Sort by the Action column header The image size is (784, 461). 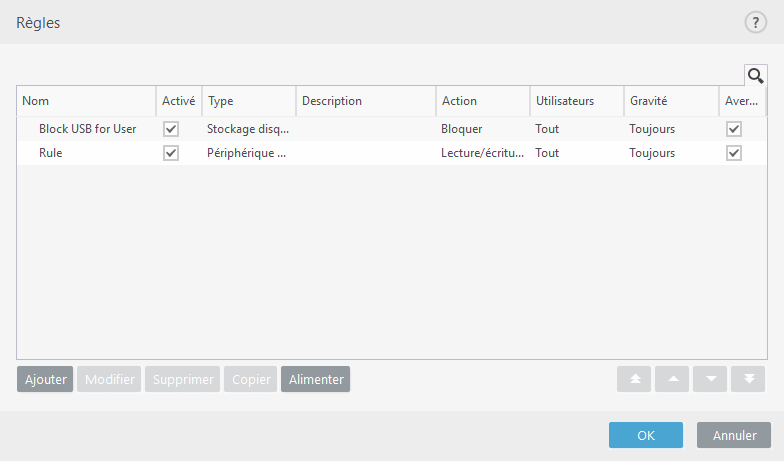pos(483,101)
